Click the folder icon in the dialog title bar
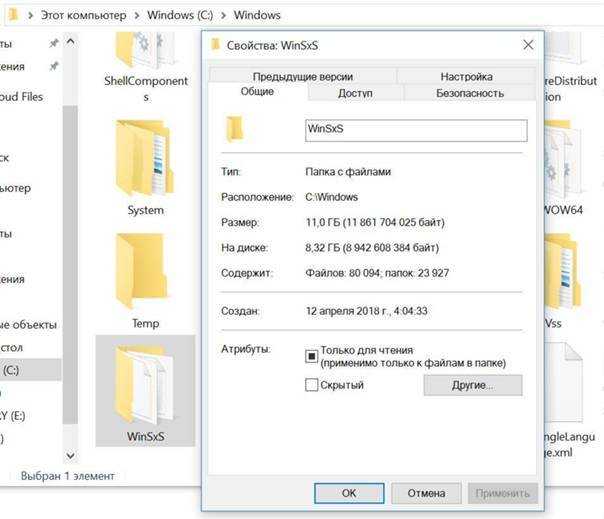 point(216,45)
